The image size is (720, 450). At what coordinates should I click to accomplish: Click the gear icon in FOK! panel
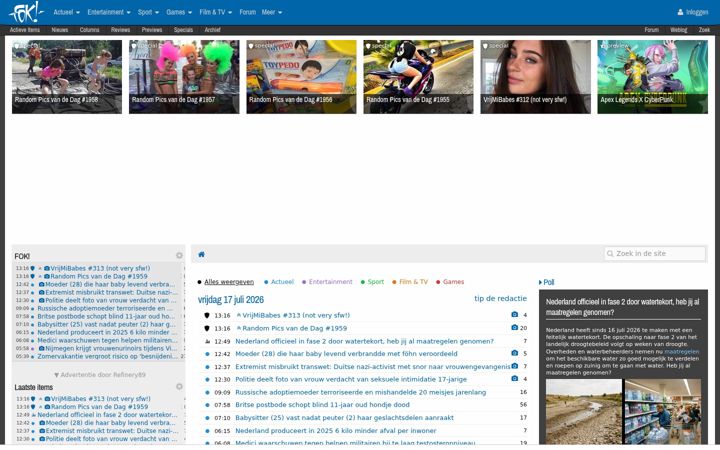(x=179, y=255)
